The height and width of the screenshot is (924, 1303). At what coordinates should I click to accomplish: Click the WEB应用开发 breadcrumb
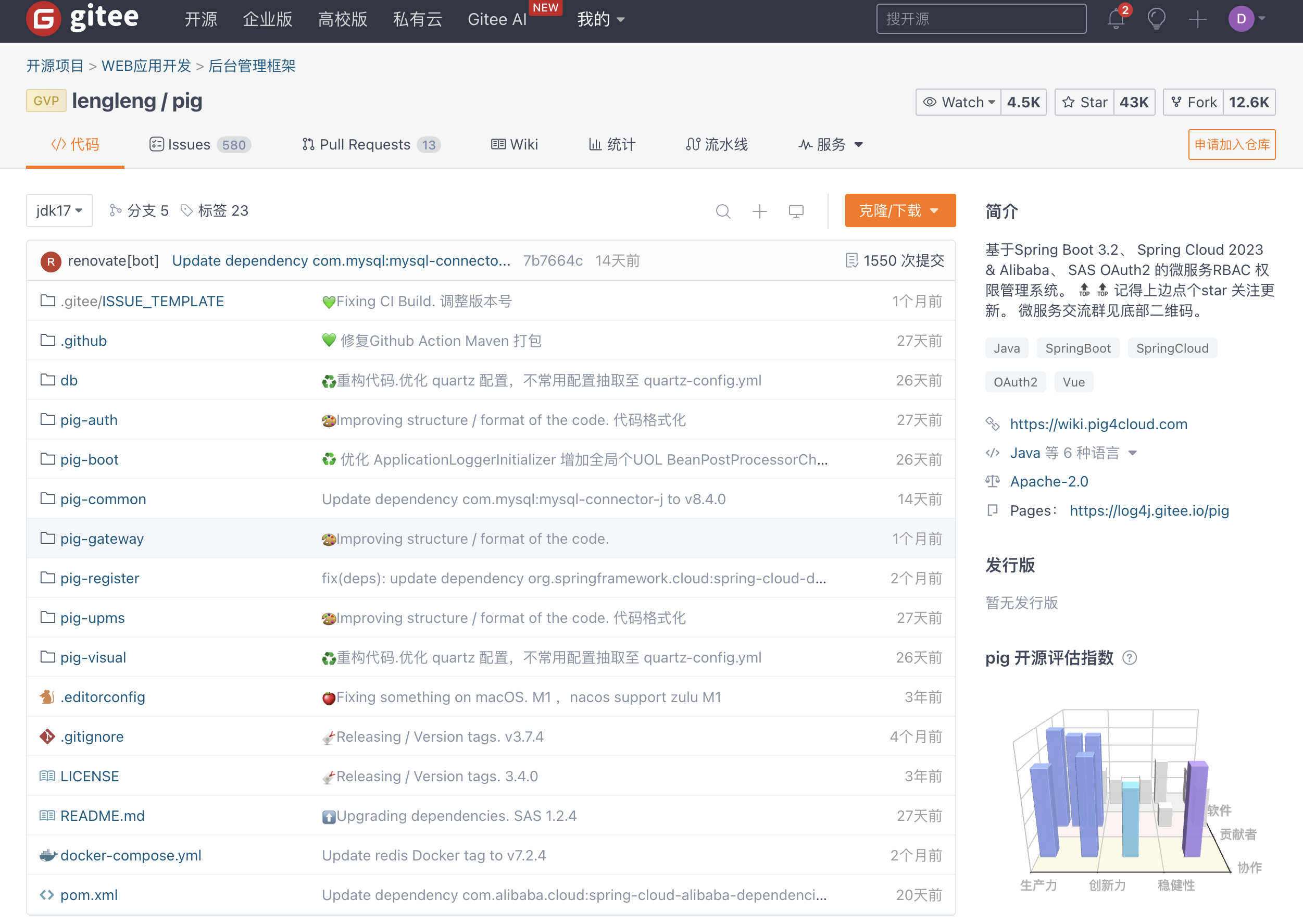pyautogui.click(x=146, y=66)
